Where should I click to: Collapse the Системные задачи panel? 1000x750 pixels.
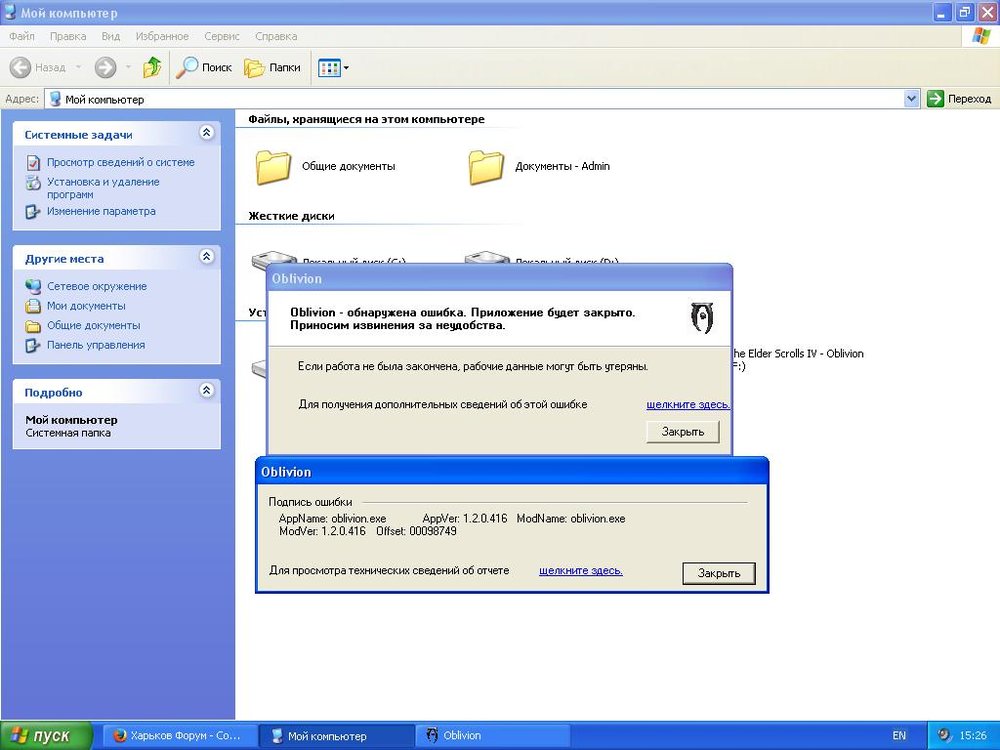click(206, 133)
